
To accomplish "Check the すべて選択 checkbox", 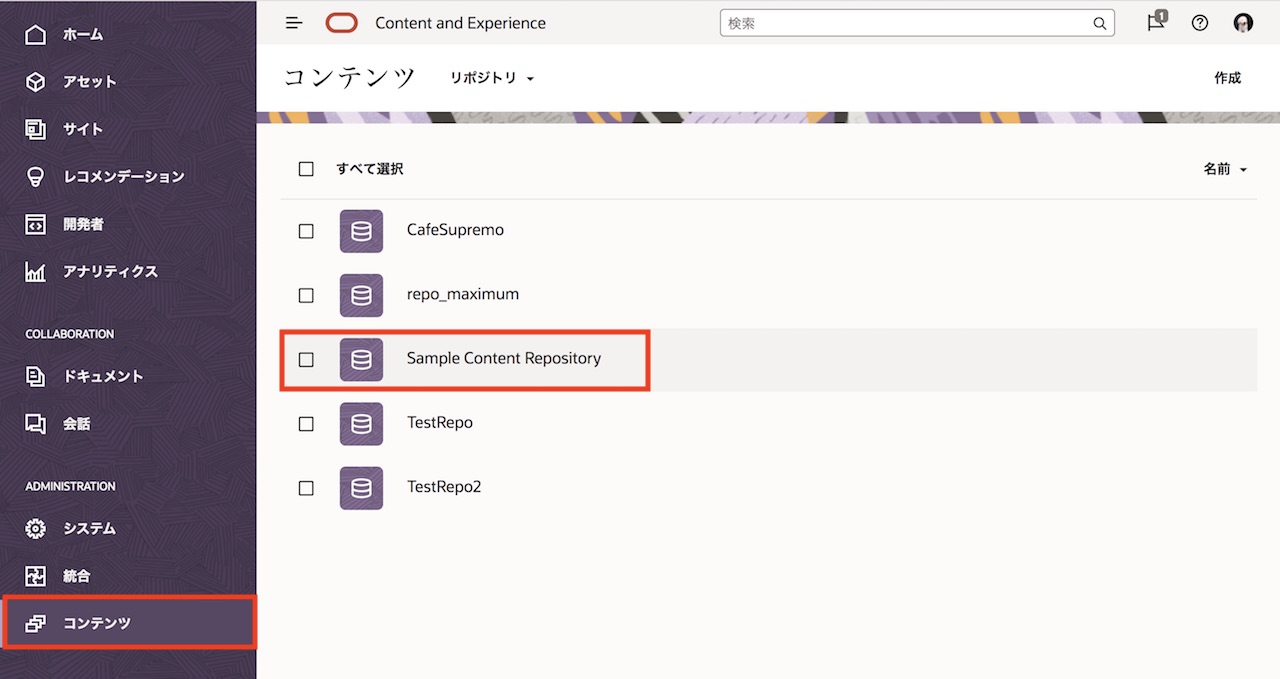I will [x=306, y=169].
